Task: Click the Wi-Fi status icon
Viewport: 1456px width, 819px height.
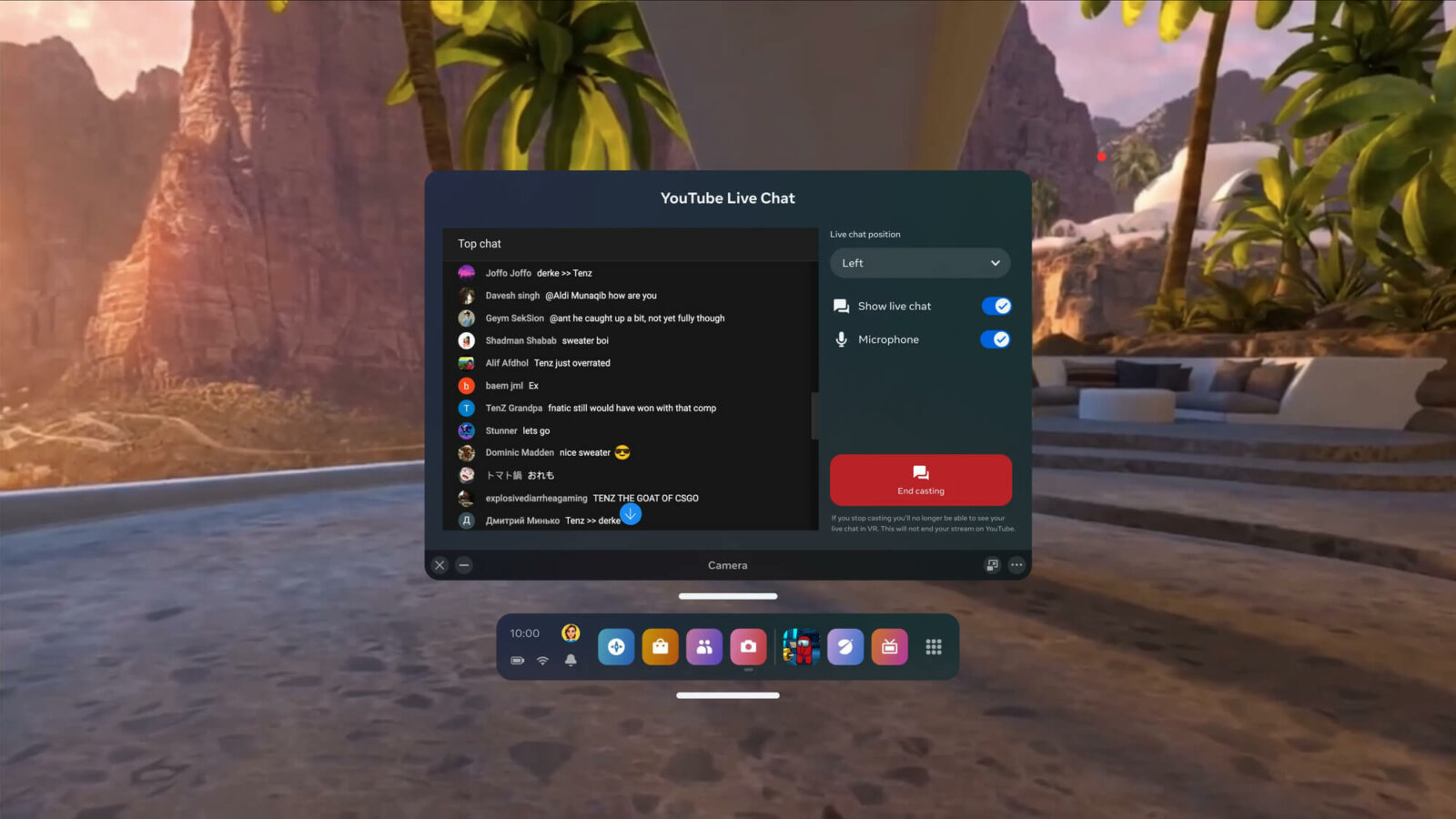Action: pyautogui.click(x=543, y=661)
